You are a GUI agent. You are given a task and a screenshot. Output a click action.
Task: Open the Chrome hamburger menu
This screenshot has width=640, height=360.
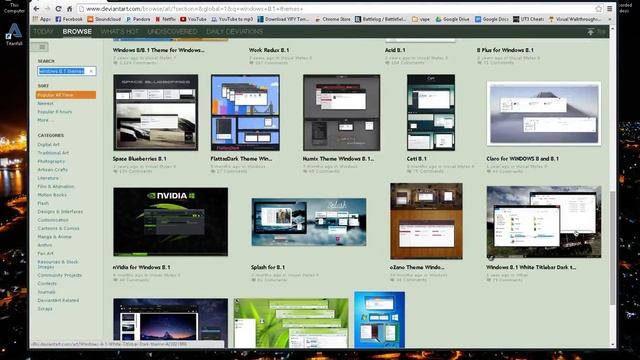point(609,9)
